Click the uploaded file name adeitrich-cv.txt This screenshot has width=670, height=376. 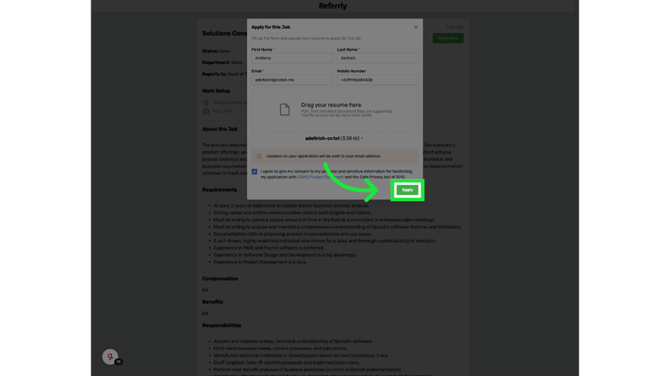point(323,138)
